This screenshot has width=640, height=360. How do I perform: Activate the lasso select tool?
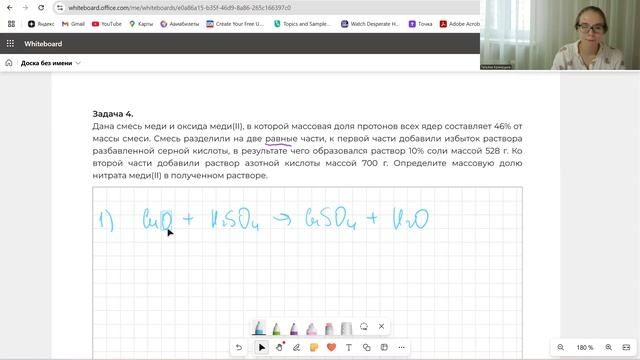pyautogui.click(x=364, y=326)
